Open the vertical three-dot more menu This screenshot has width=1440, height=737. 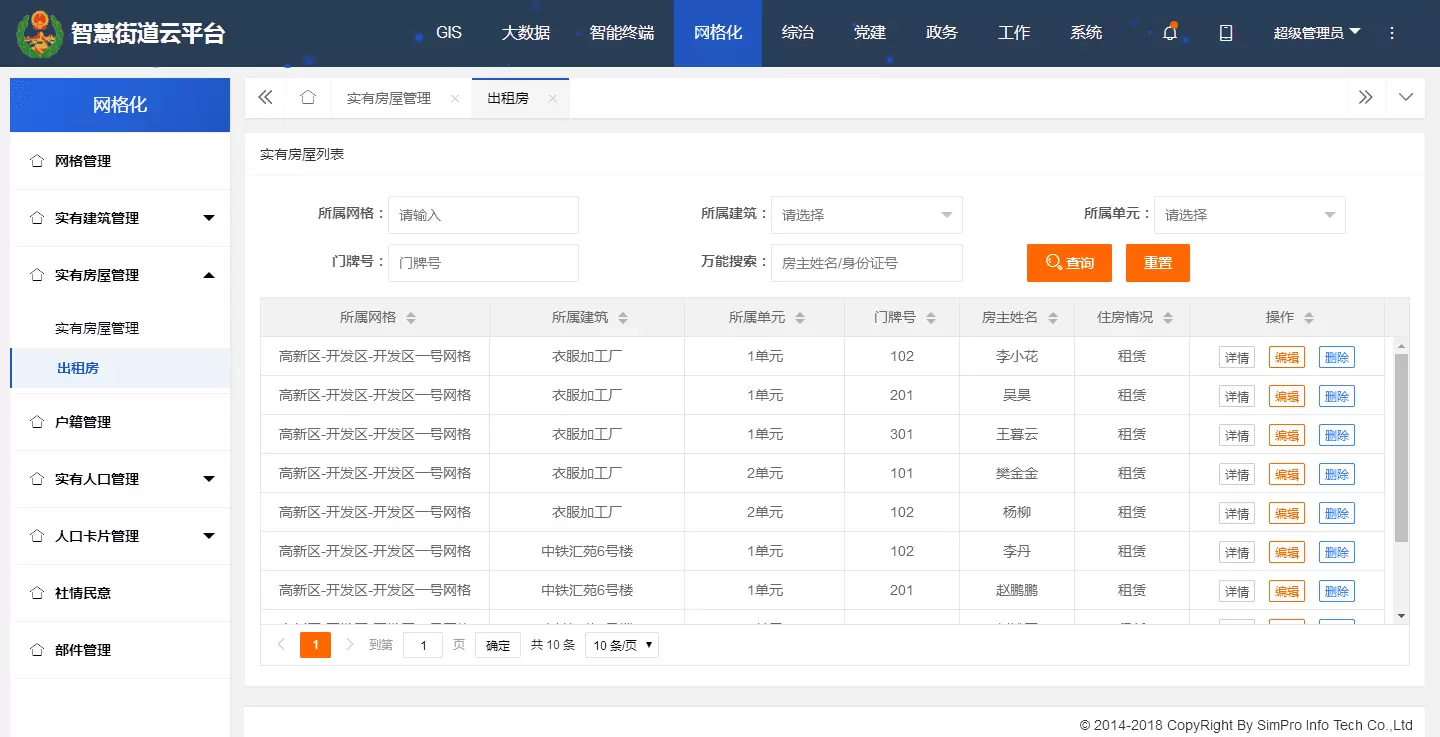[1391, 33]
